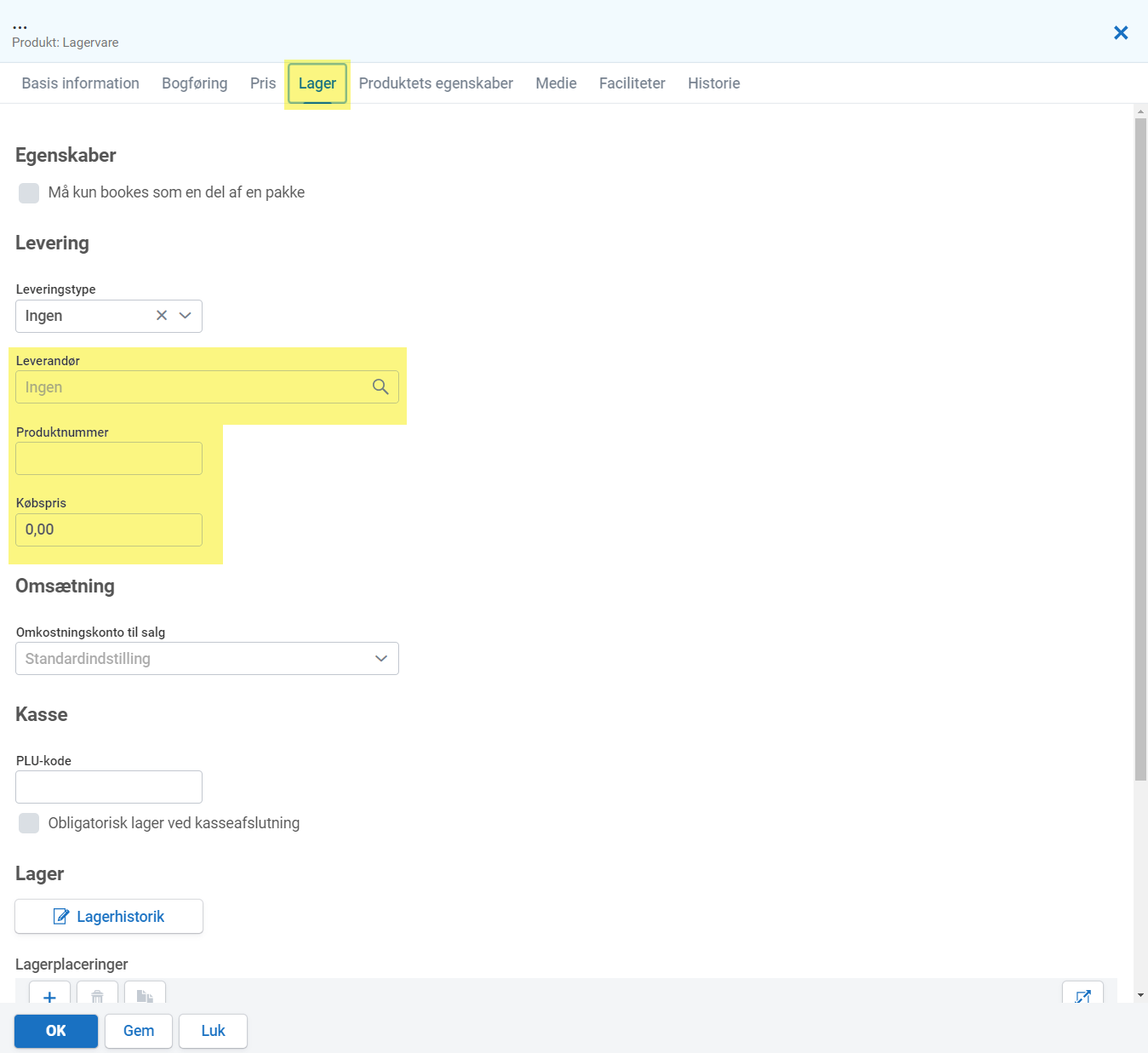Click the scrollbar down arrow
The image size is (1148, 1053).
1141,995
